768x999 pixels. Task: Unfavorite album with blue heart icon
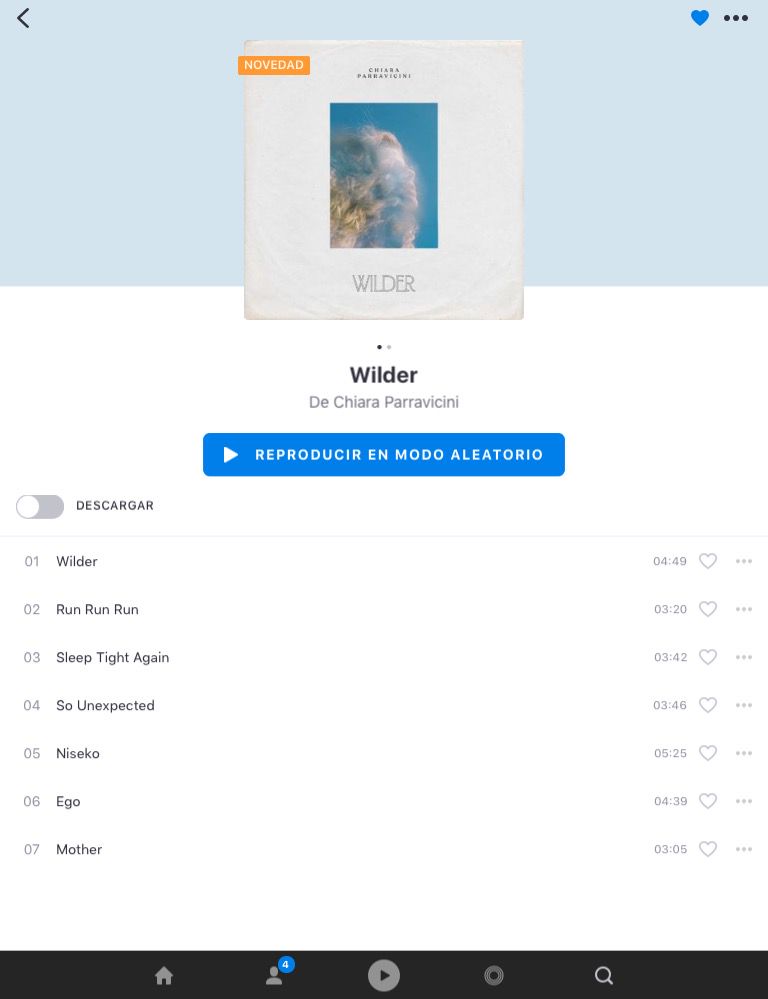pyautogui.click(x=700, y=18)
